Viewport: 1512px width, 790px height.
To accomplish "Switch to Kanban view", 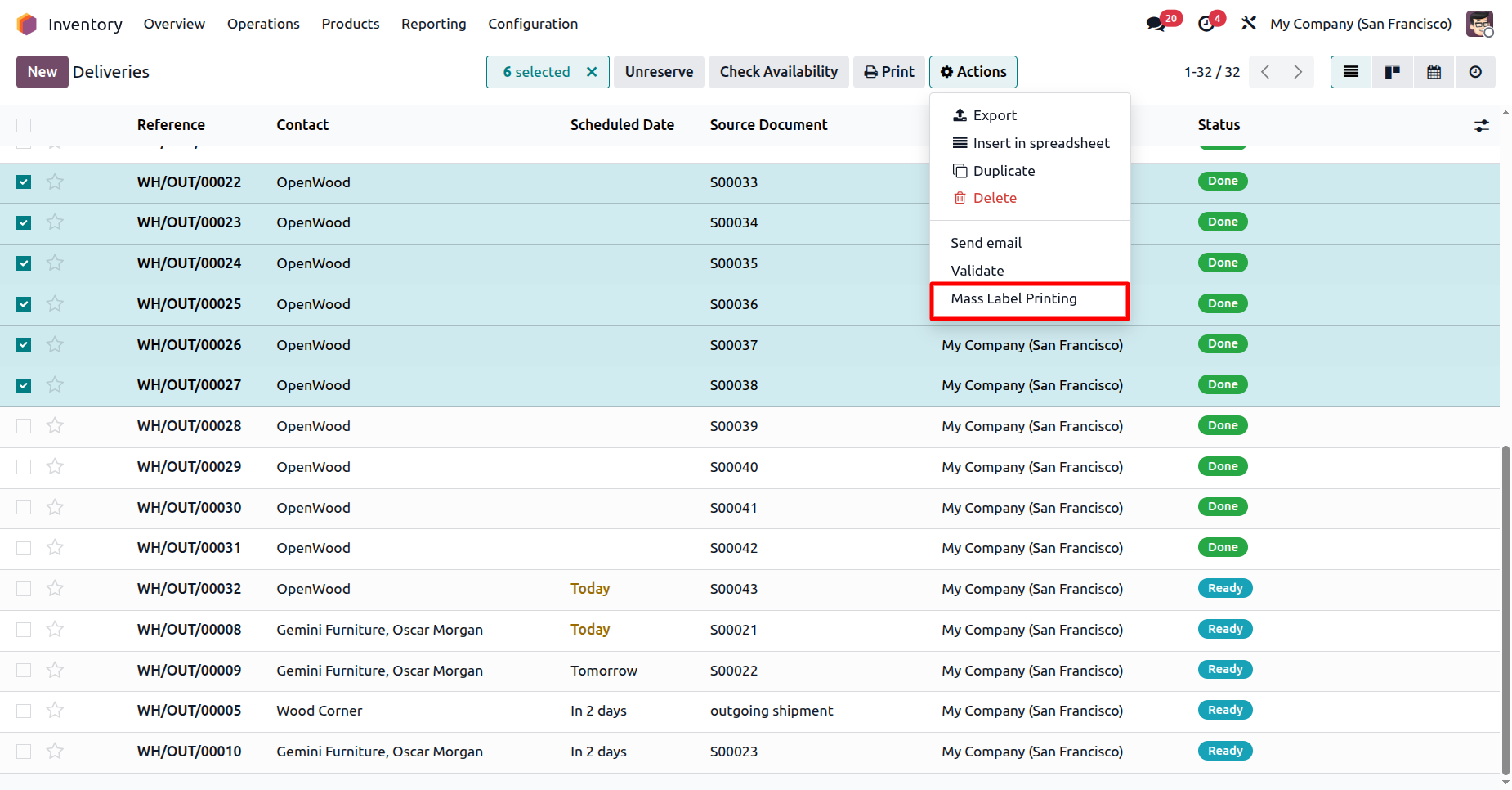I will [x=1392, y=72].
